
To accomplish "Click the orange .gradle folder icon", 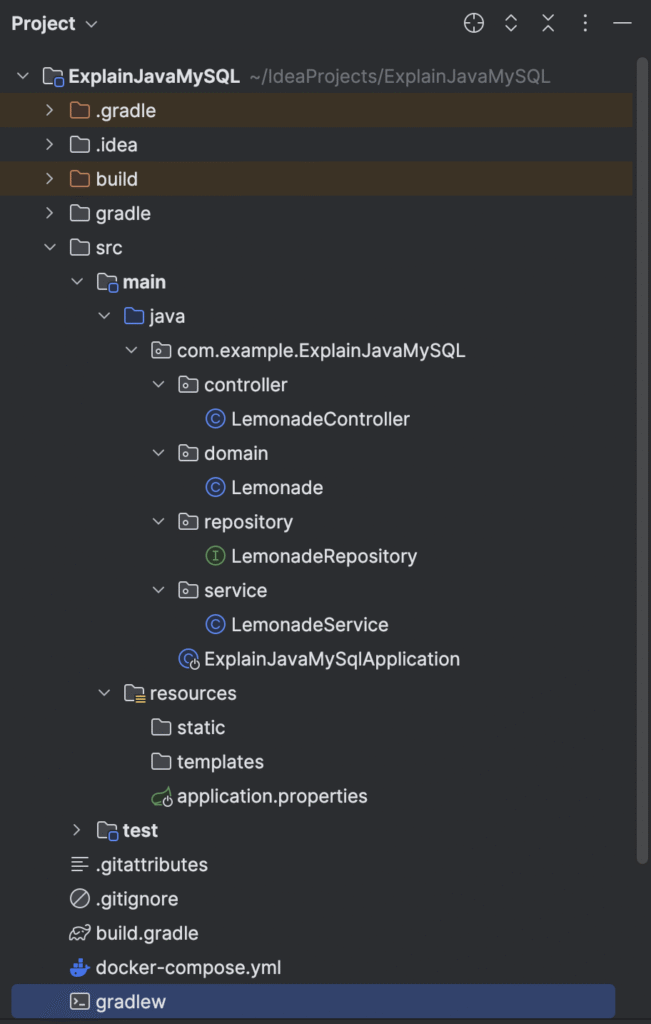I will [x=80, y=110].
